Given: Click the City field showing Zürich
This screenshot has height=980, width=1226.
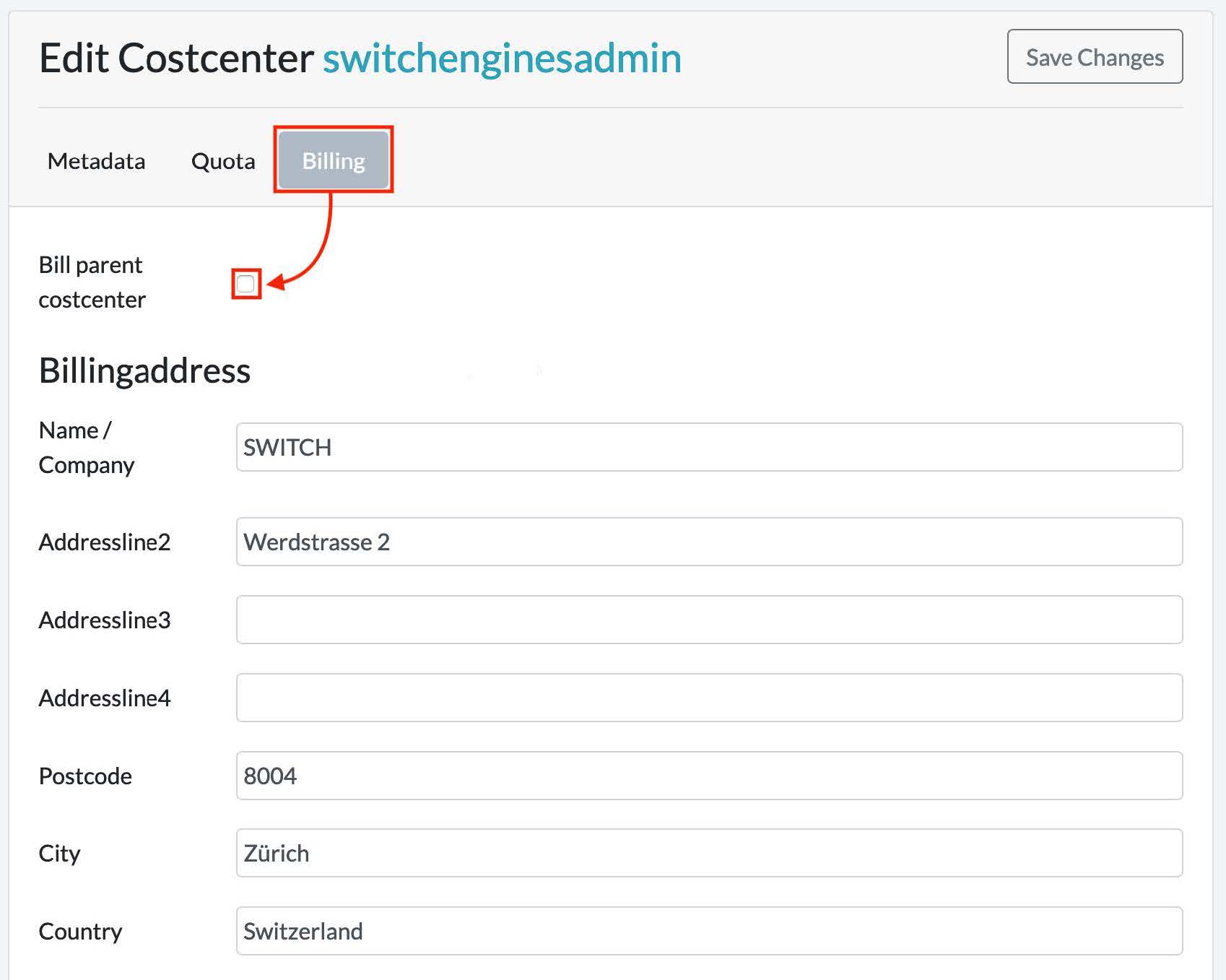Looking at the screenshot, I should coord(709,853).
